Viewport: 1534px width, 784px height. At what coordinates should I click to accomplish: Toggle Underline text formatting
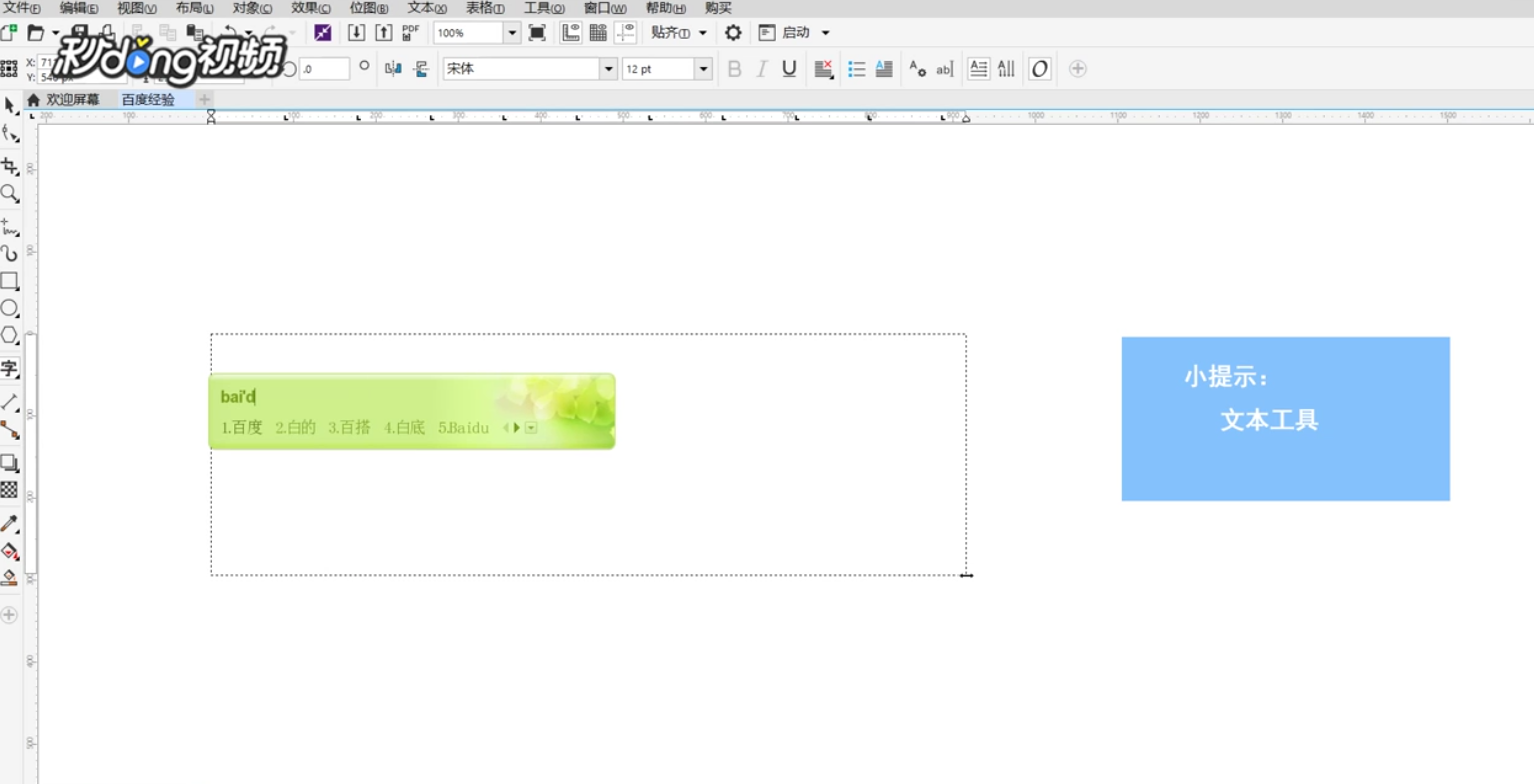(789, 69)
